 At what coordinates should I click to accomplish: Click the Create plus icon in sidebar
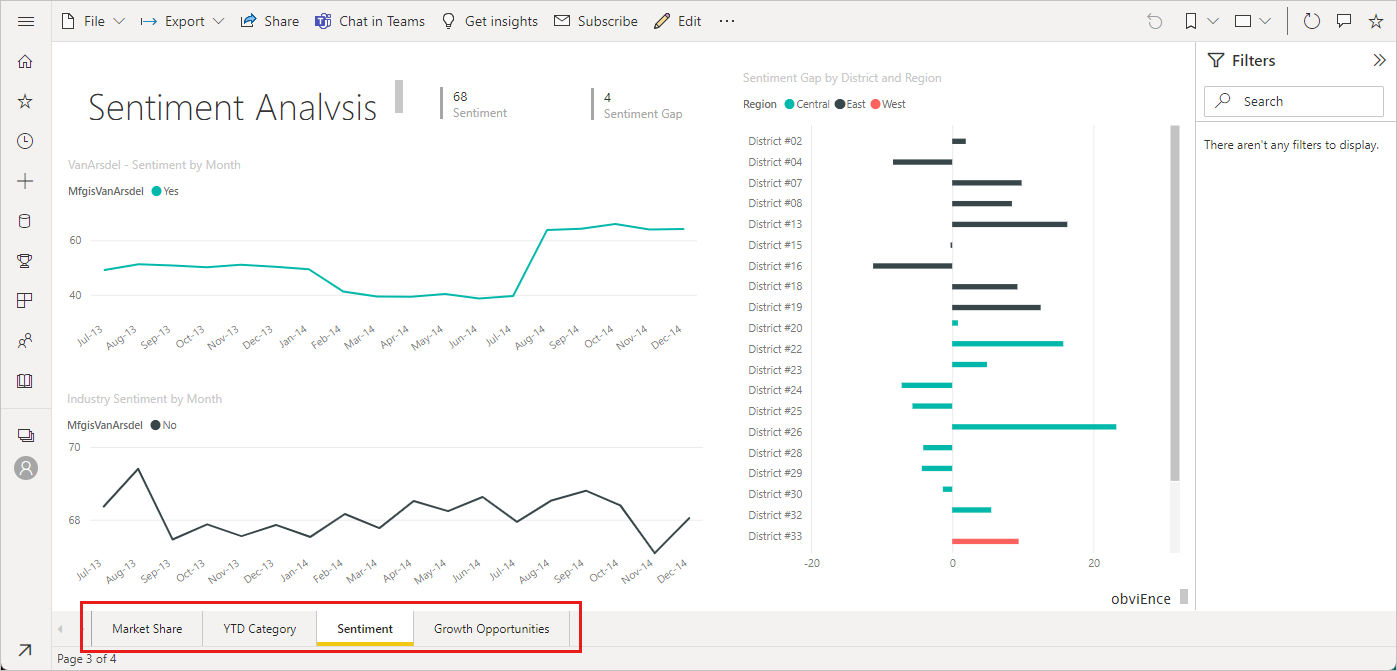(26, 181)
